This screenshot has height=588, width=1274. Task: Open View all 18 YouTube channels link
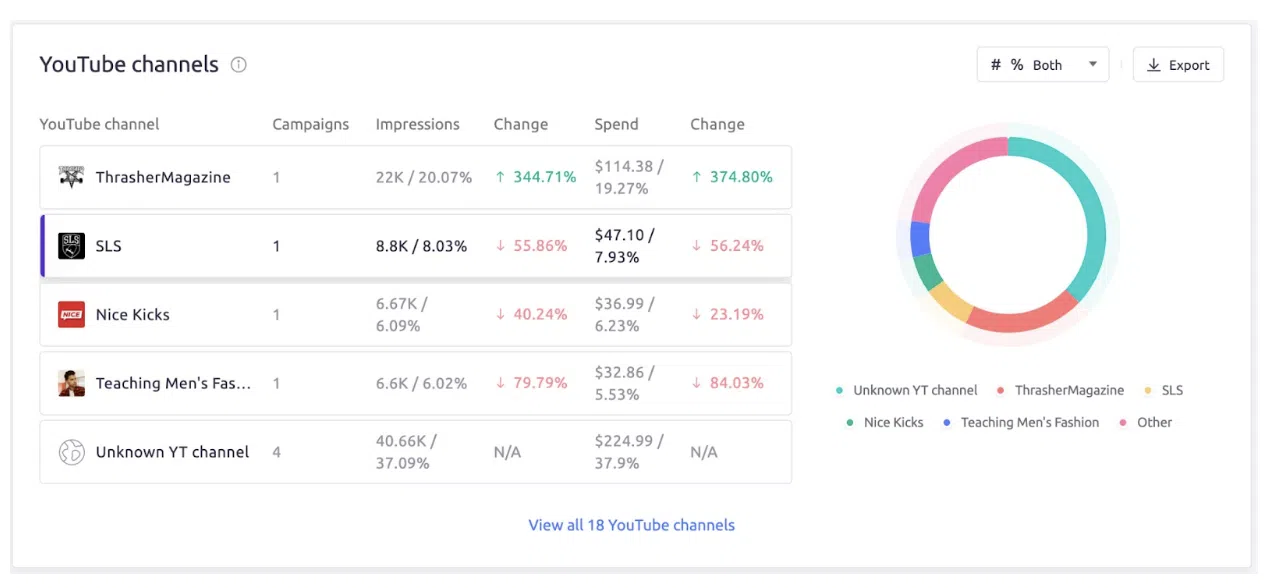pos(631,525)
